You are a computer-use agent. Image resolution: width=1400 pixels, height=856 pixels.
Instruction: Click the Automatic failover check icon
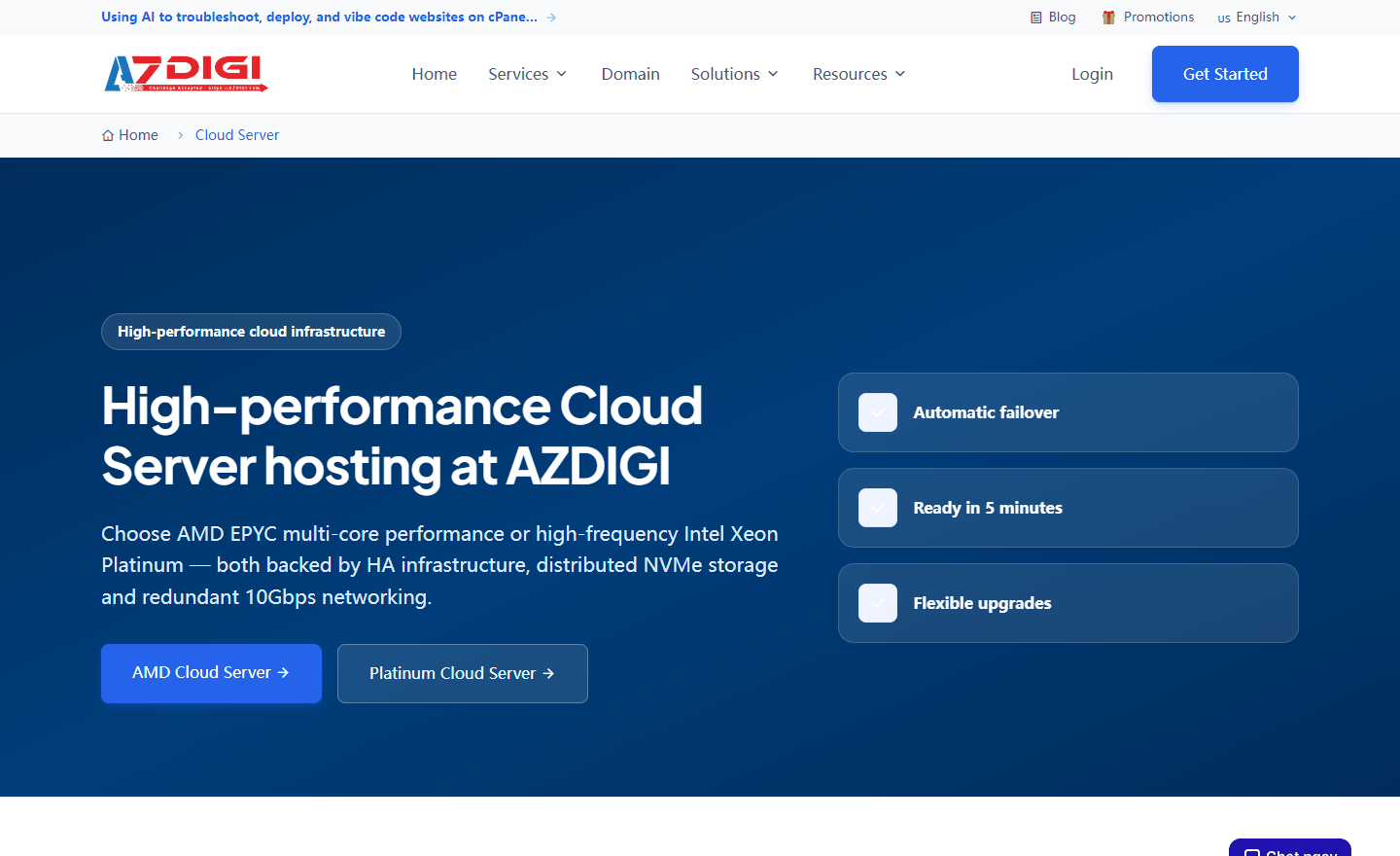click(878, 412)
